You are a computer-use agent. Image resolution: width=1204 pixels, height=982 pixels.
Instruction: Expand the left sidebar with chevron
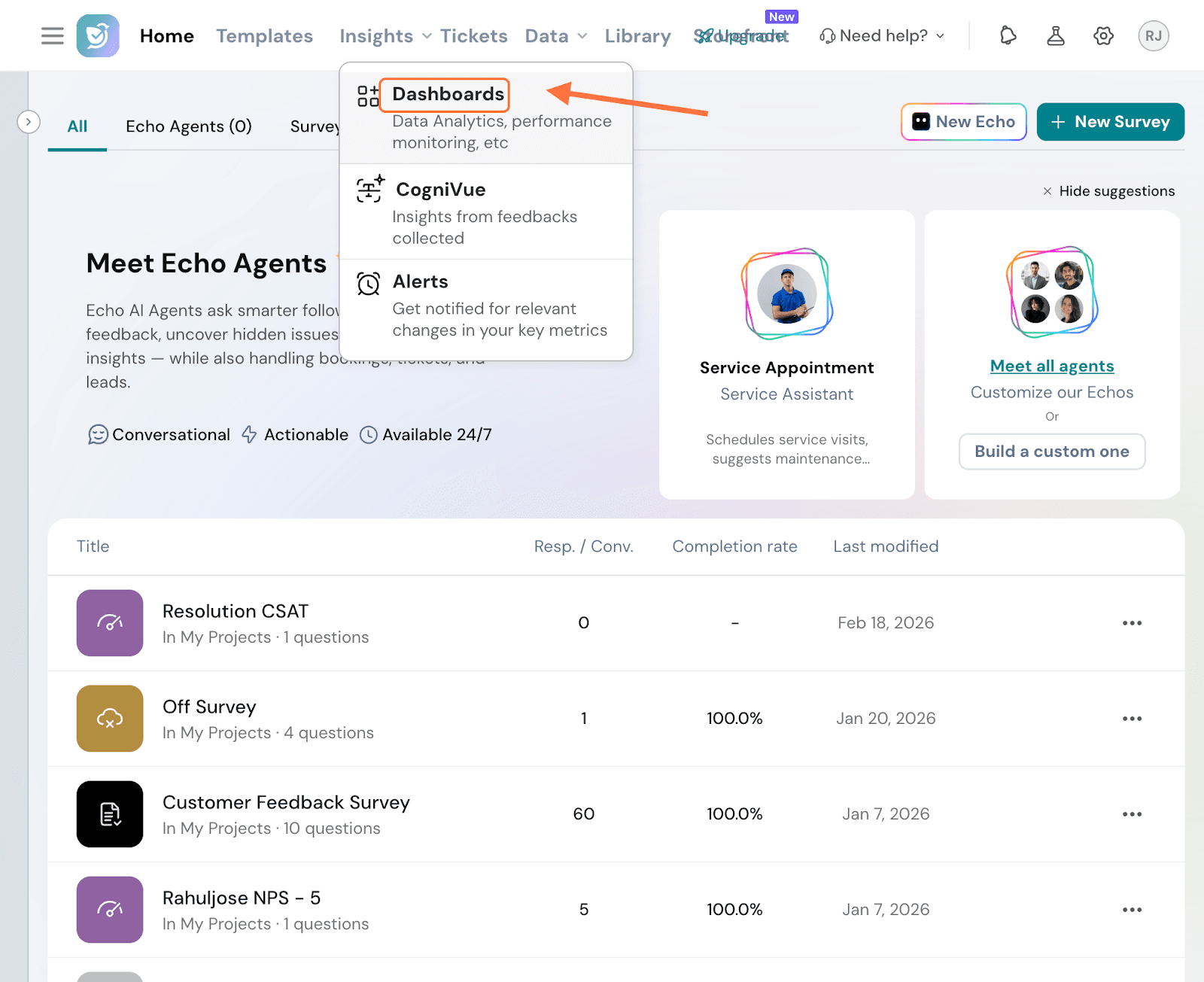click(x=29, y=122)
